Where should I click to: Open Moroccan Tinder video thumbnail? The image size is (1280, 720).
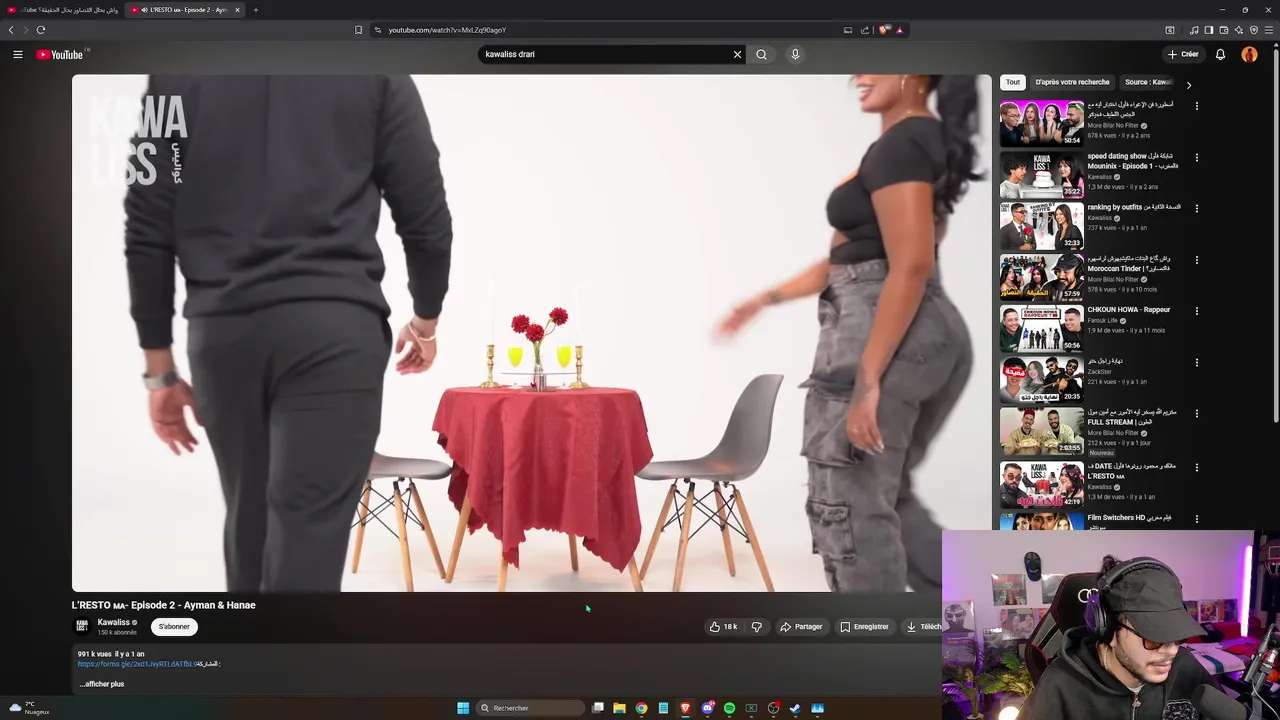pos(1041,277)
